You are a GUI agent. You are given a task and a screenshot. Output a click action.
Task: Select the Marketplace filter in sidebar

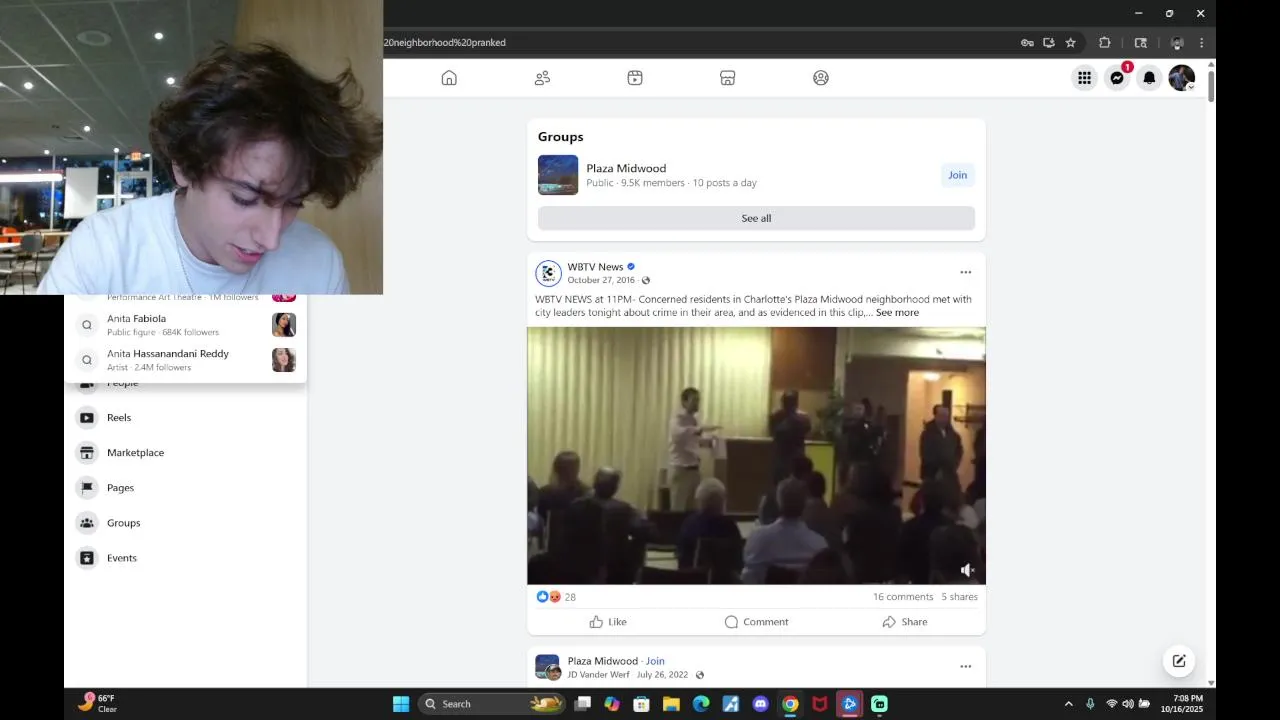click(x=186, y=453)
